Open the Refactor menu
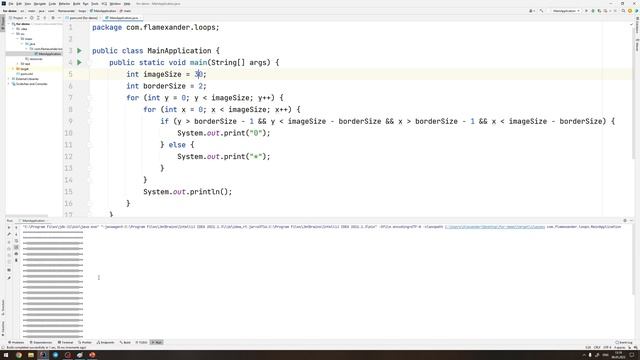 (x=64, y=4)
